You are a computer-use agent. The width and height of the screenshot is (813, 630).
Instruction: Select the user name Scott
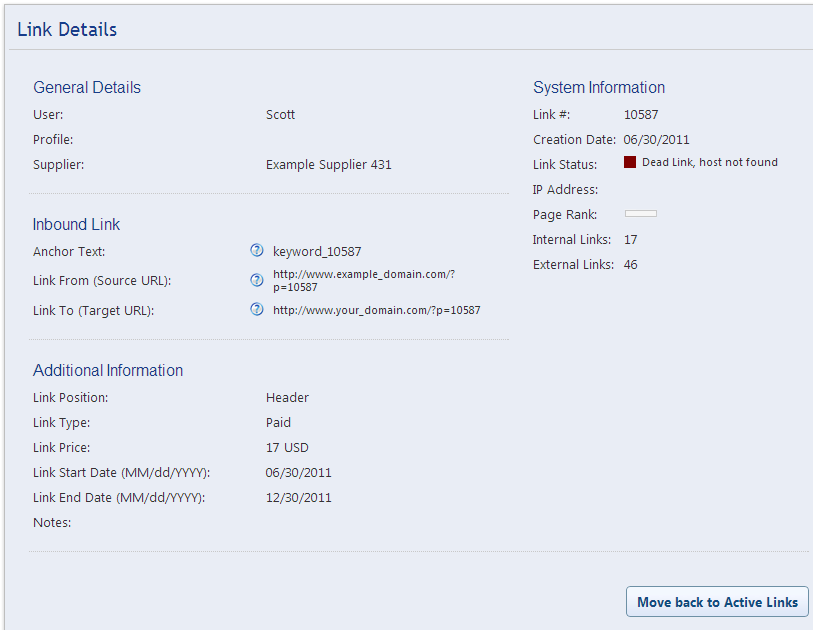tap(280, 115)
